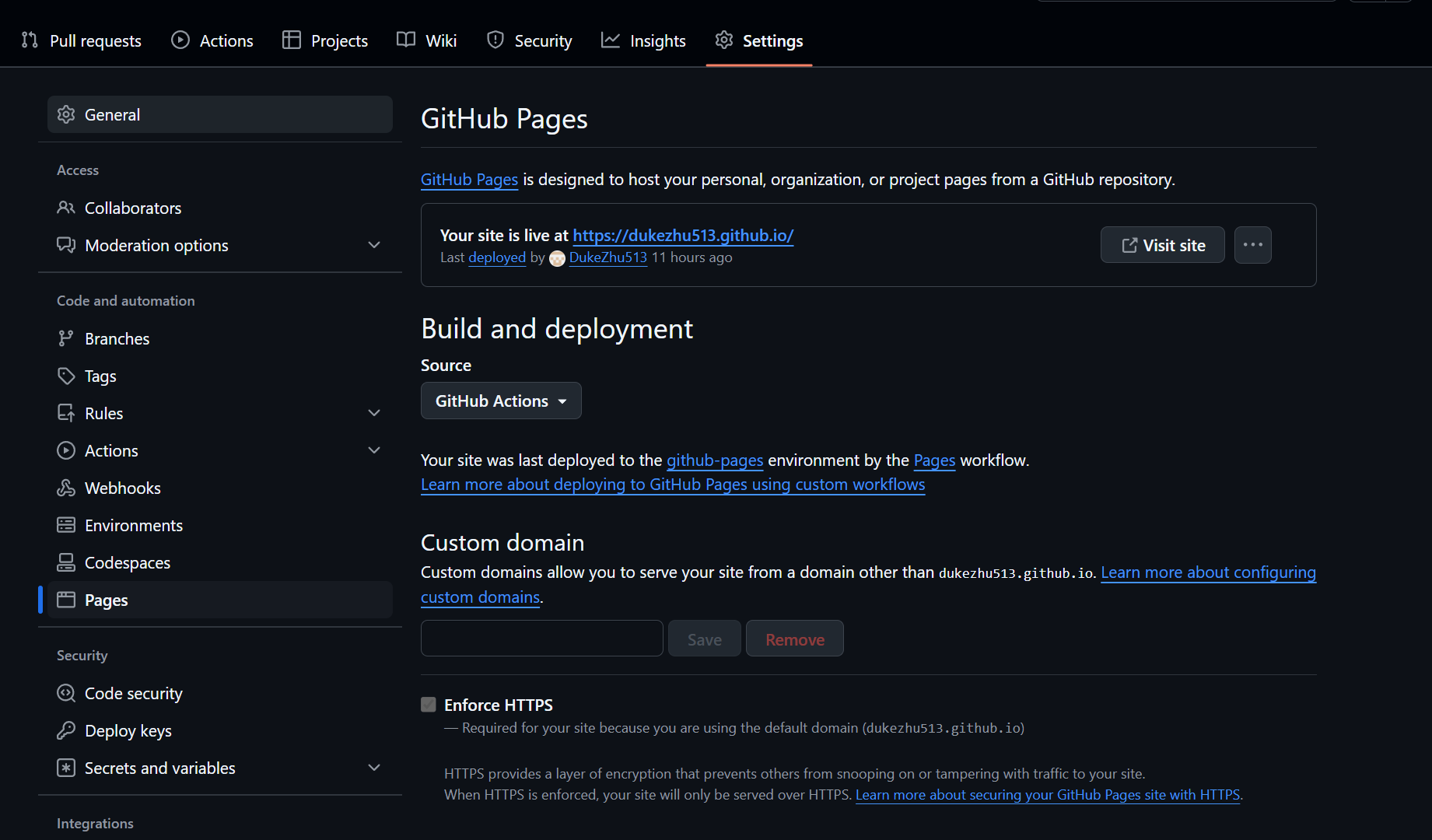Screen dimensions: 1432x840
Task: Click the Tags icon in sidebar
Action: tap(66, 376)
